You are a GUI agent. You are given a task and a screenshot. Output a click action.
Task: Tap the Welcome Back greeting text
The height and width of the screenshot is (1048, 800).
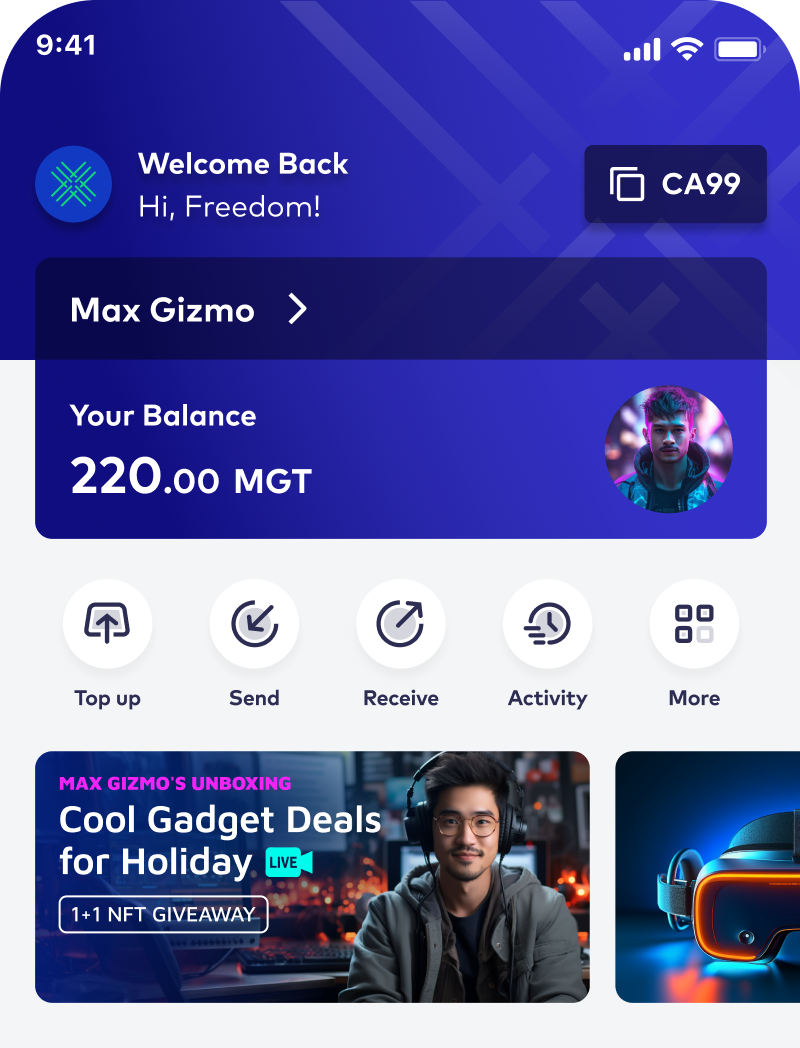point(243,164)
